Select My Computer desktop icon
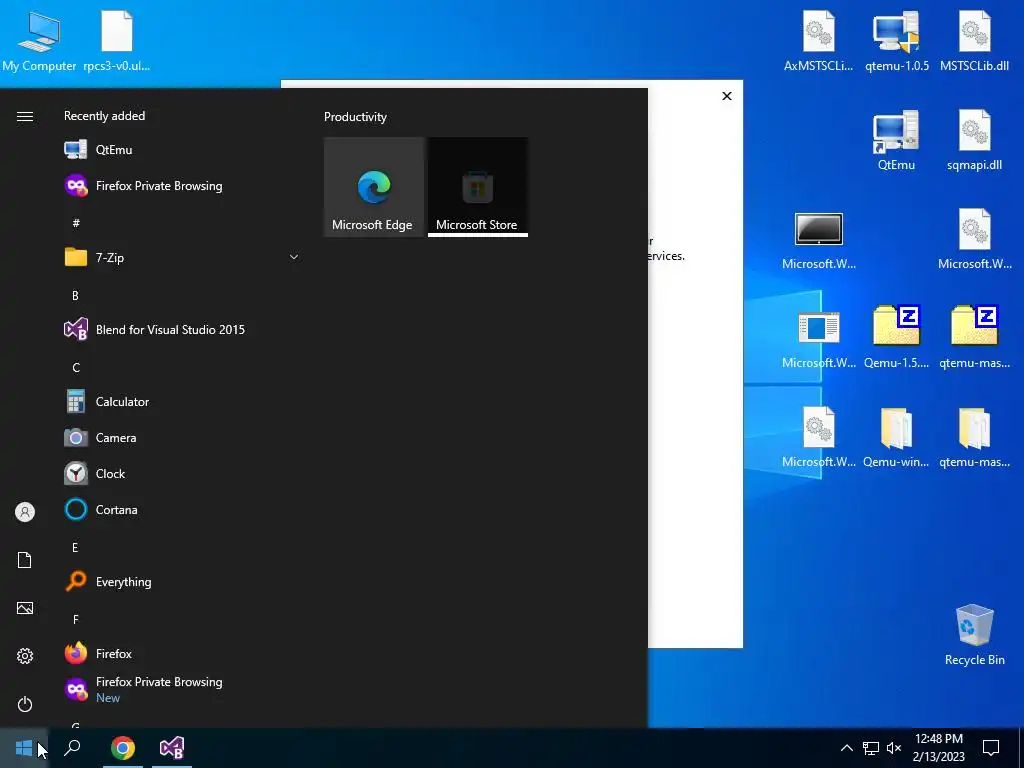The height and width of the screenshot is (768, 1024). (x=39, y=40)
